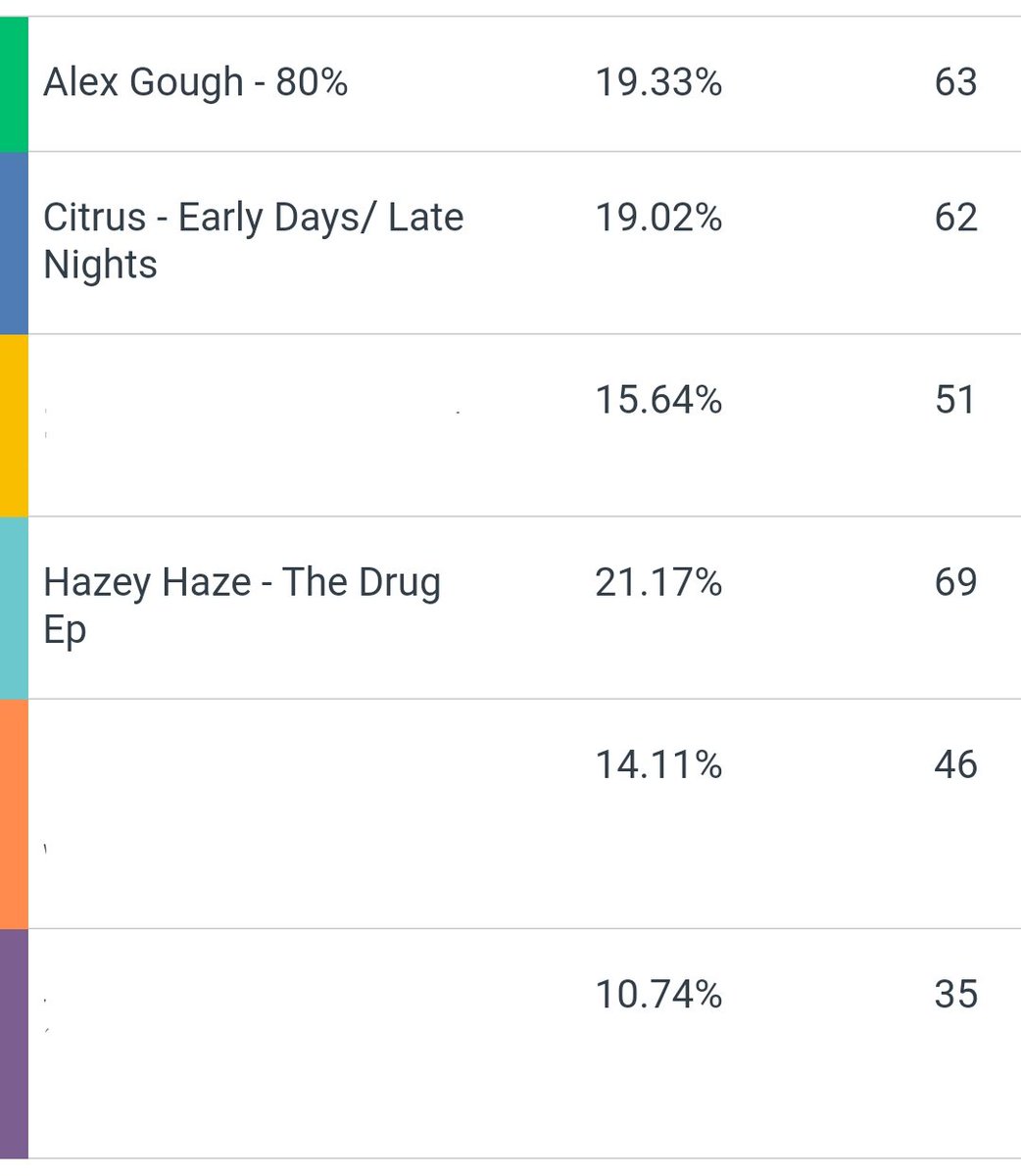The height and width of the screenshot is (1176, 1021).
Task: Click the yellow color bar for 15.64% row
Action: pos(14,425)
